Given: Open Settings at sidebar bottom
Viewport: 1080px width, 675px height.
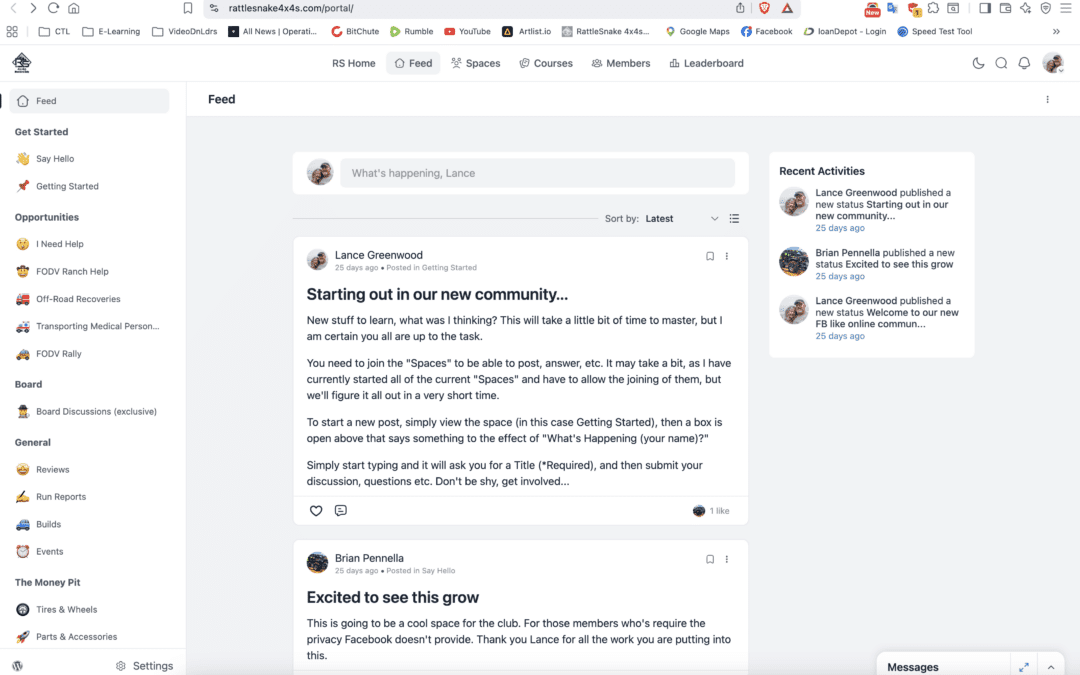Looking at the screenshot, I should click(x=145, y=666).
